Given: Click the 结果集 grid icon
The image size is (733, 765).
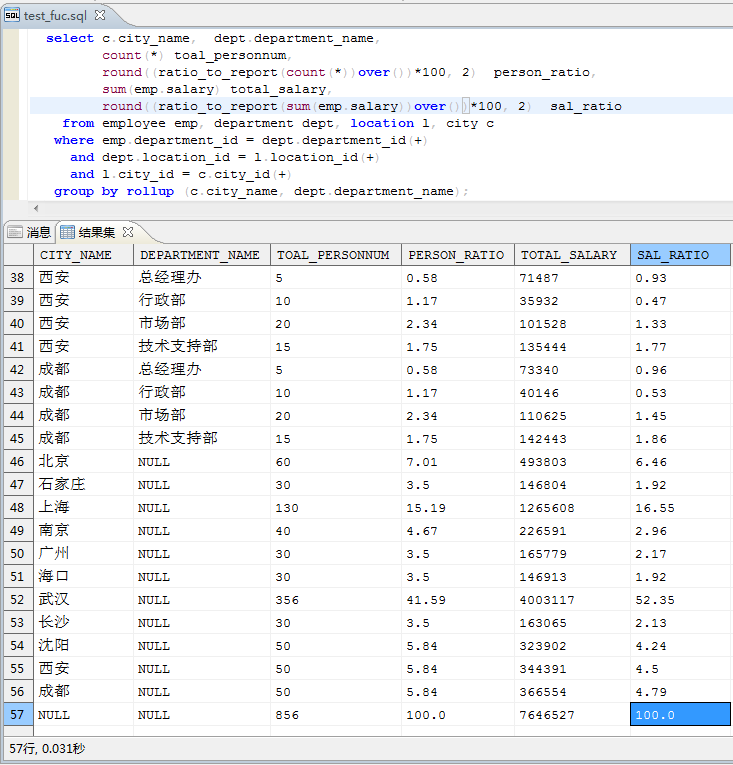Looking at the screenshot, I should [68, 232].
